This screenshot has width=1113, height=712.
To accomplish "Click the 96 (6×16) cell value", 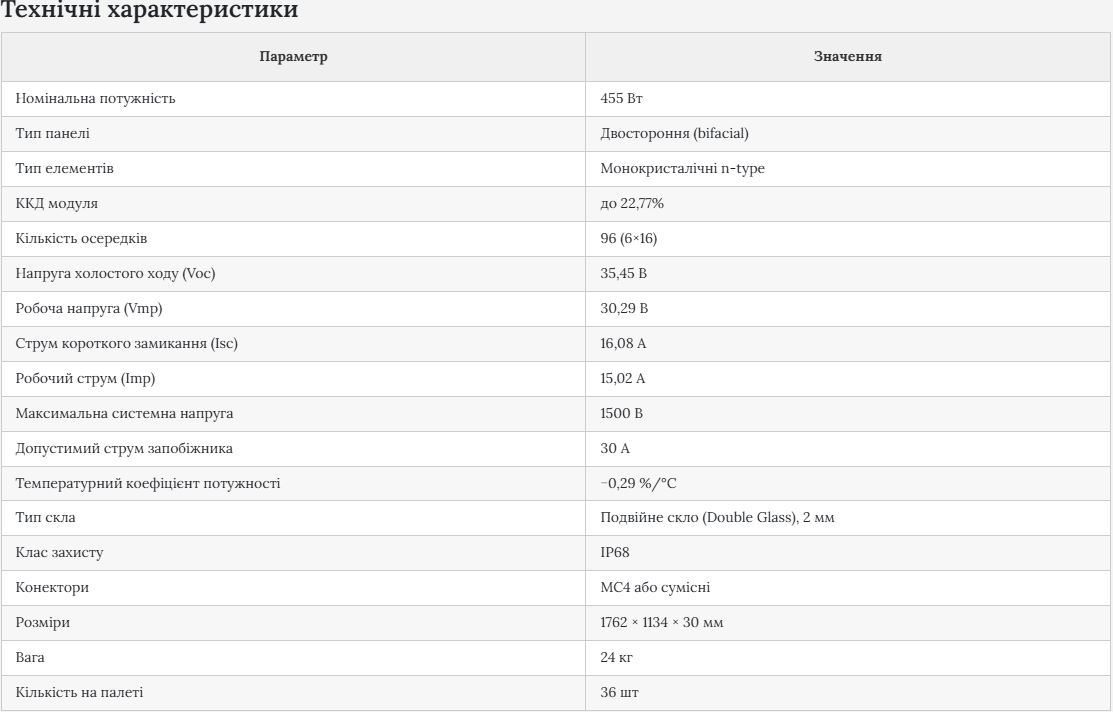I will point(628,239).
